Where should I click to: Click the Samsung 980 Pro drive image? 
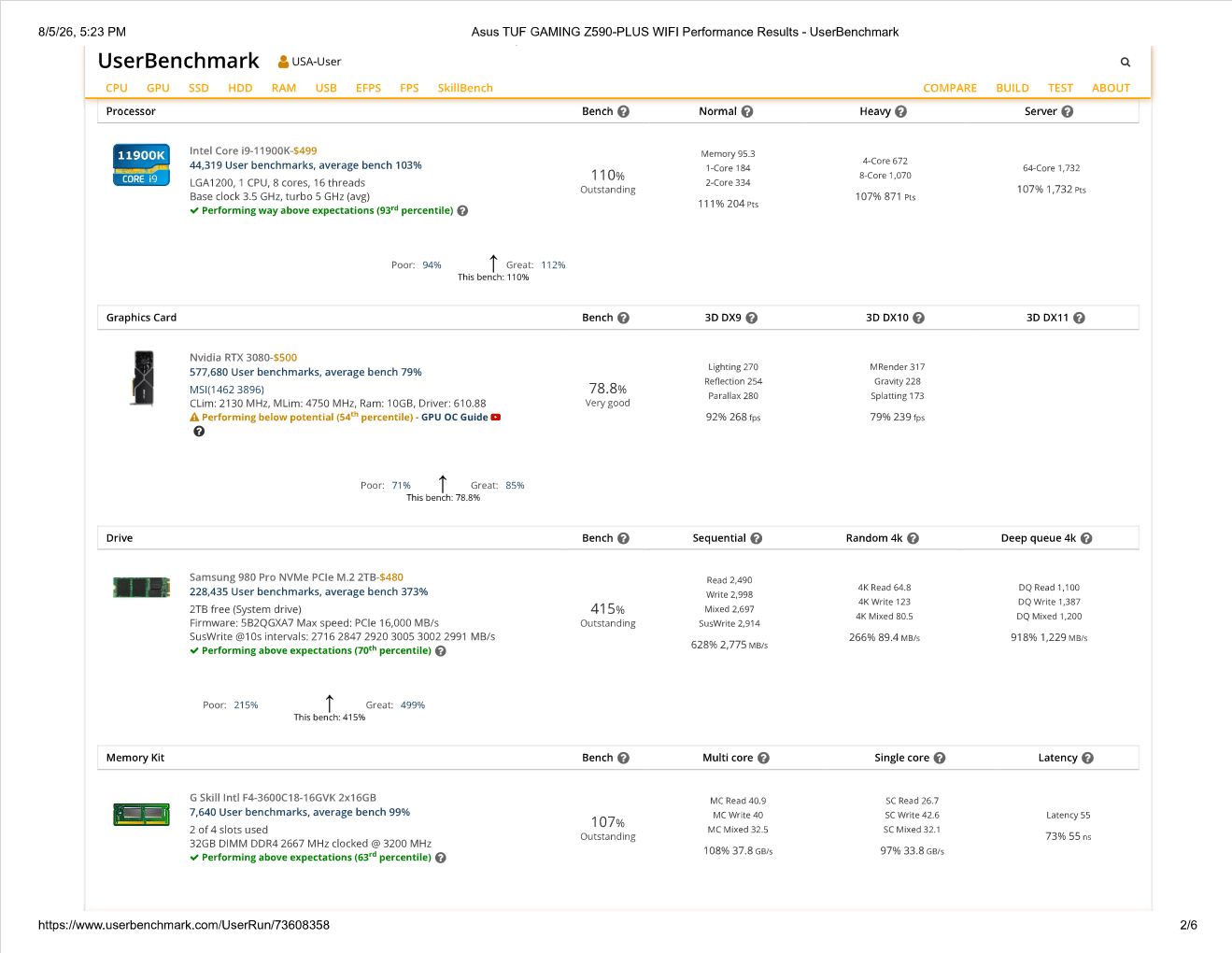(x=141, y=587)
